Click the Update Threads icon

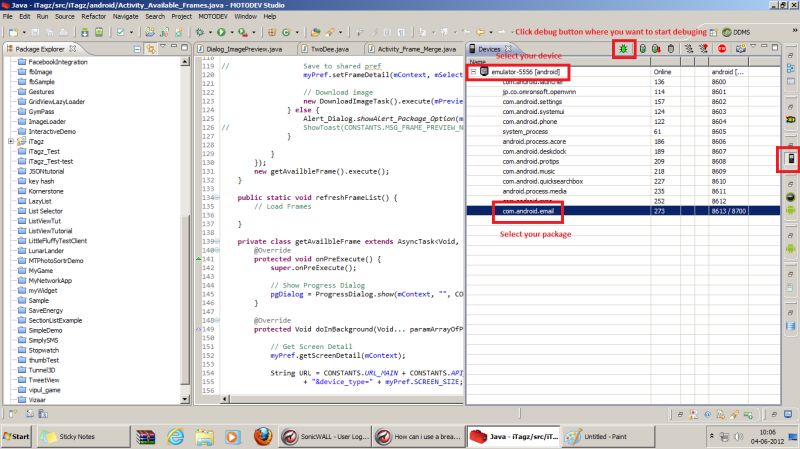[689, 48]
